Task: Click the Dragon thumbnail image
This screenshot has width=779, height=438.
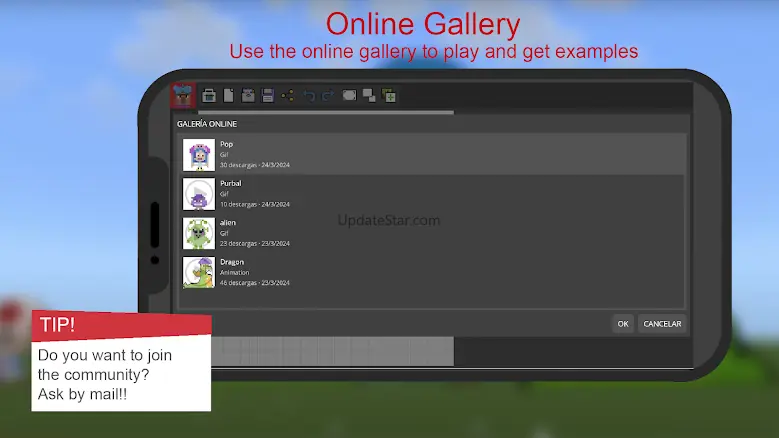Action: click(x=199, y=272)
